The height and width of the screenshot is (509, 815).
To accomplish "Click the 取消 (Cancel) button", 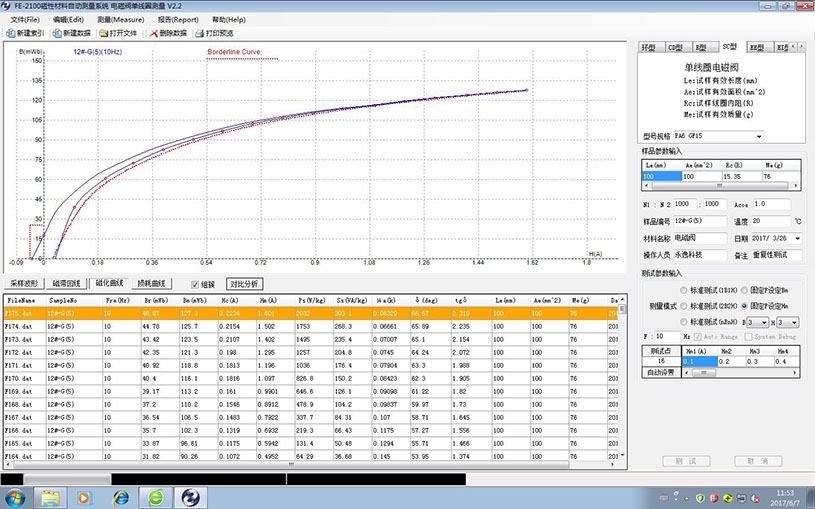I will click(x=758, y=461).
